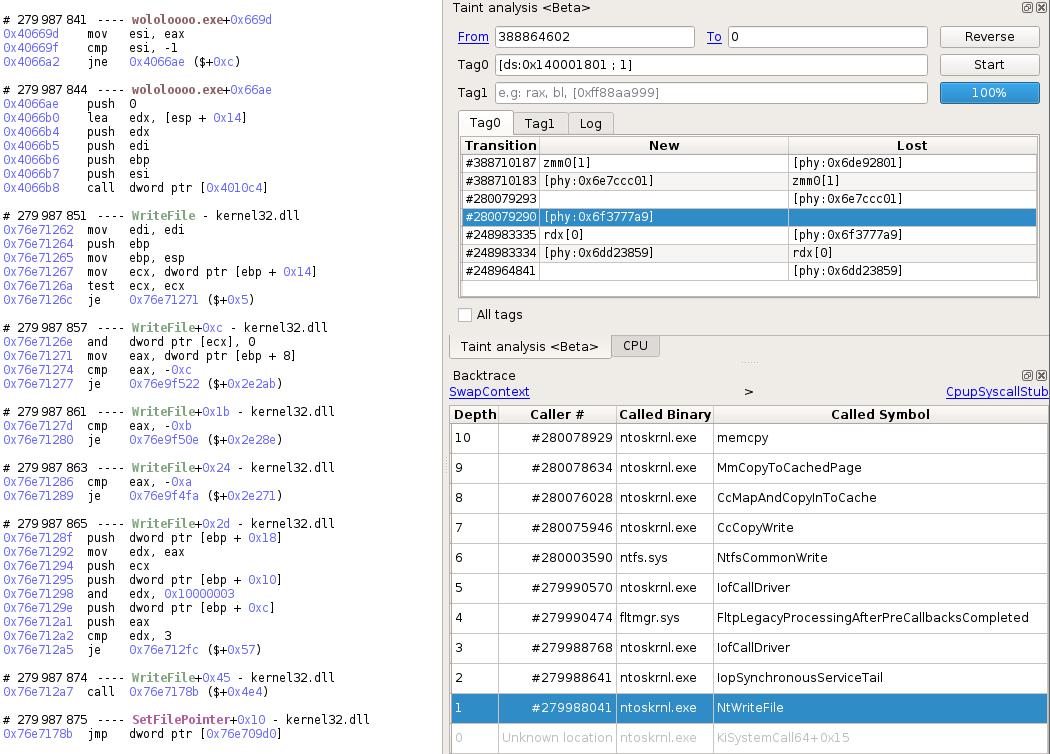Click the 100% progress bar
This screenshot has width=1050, height=754.
coord(989,93)
